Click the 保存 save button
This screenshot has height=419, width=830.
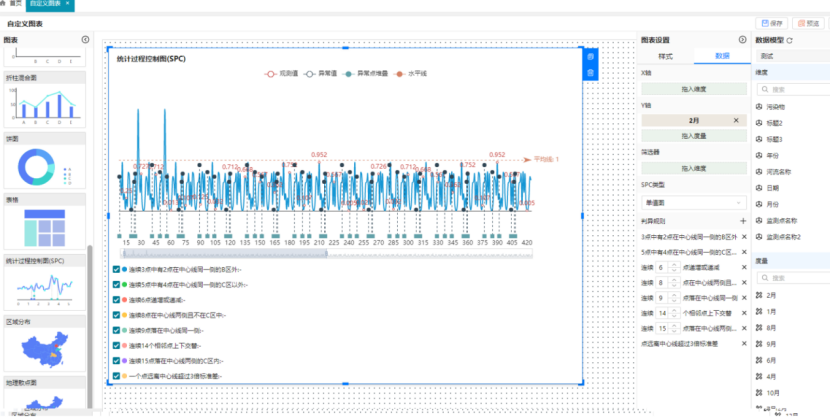click(x=772, y=23)
